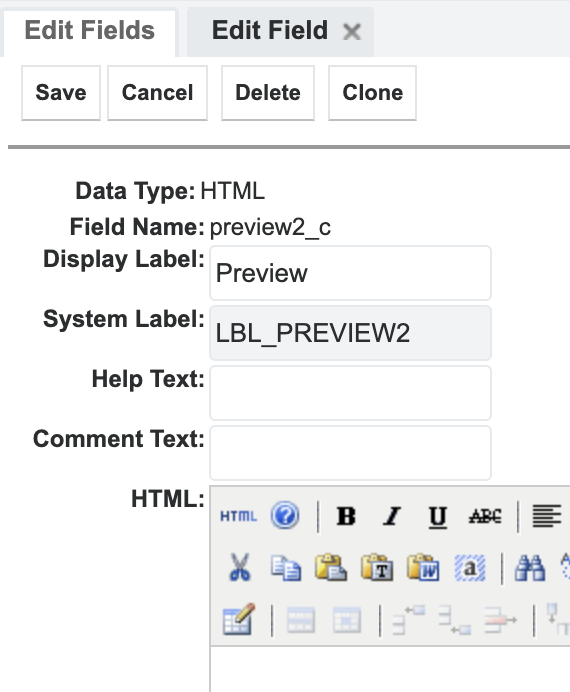The width and height of the screenshot is (570, 692).
Task: Click the Save button
Action: (61, 93)
